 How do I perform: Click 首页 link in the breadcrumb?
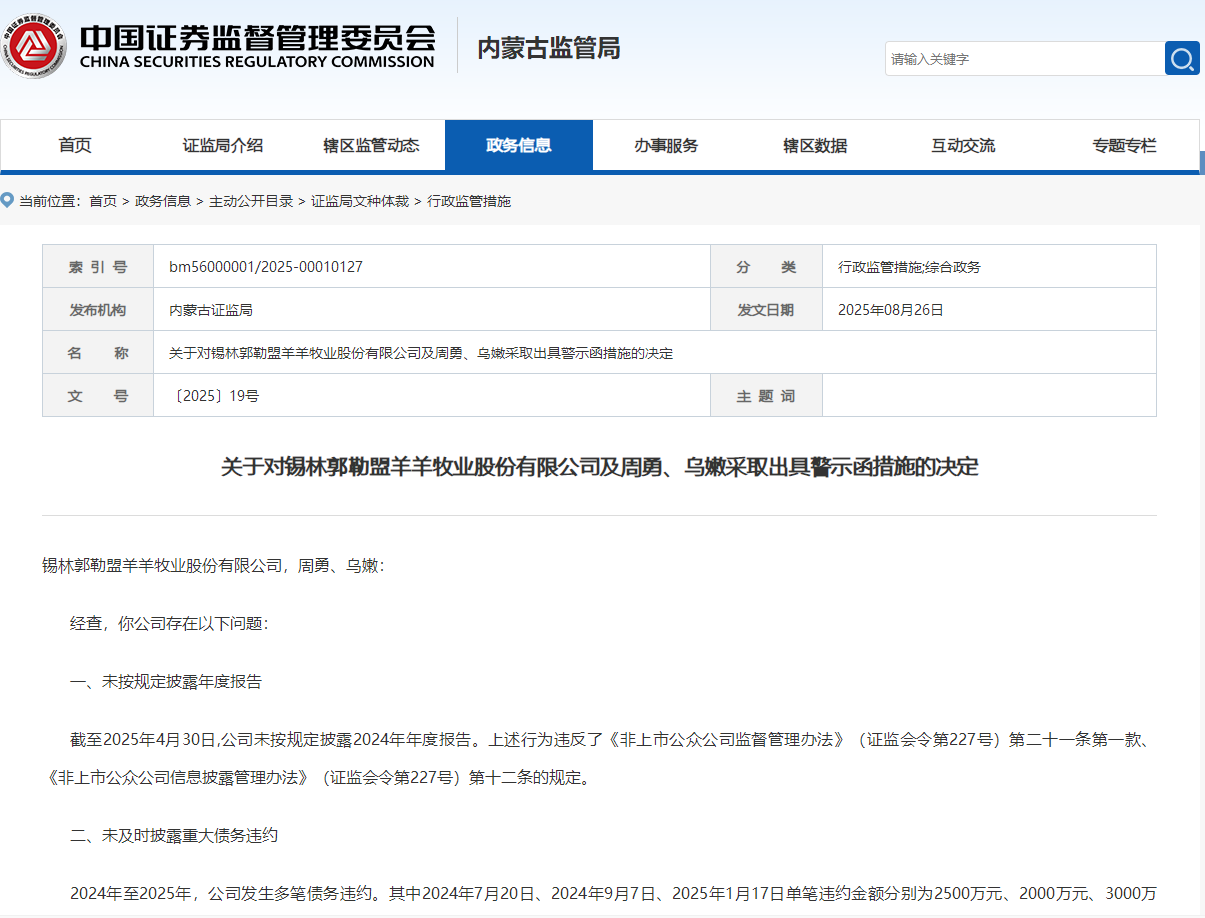(103, 201)
